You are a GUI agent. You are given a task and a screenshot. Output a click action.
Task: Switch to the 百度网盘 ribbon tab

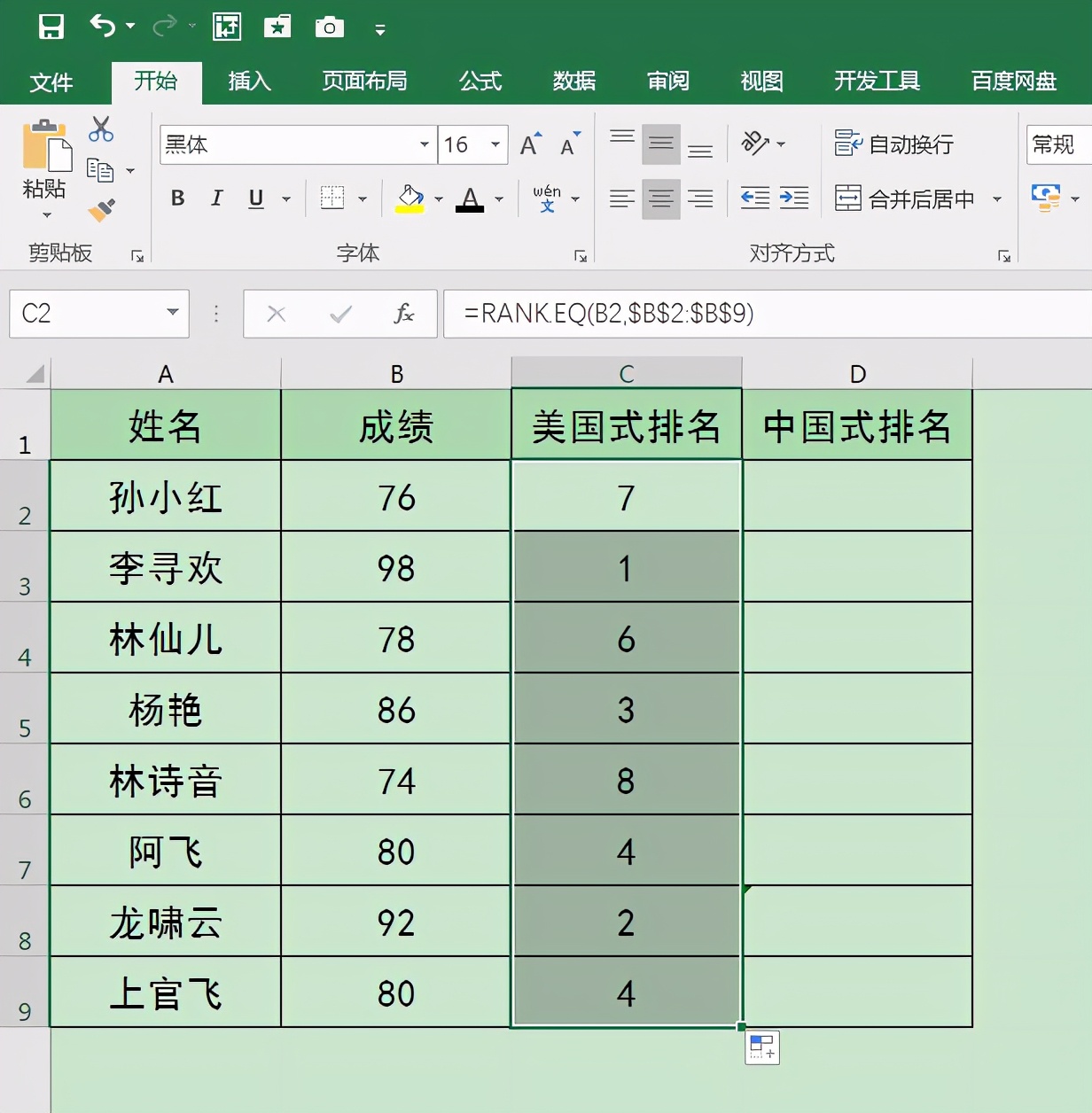pos(1014,82)
